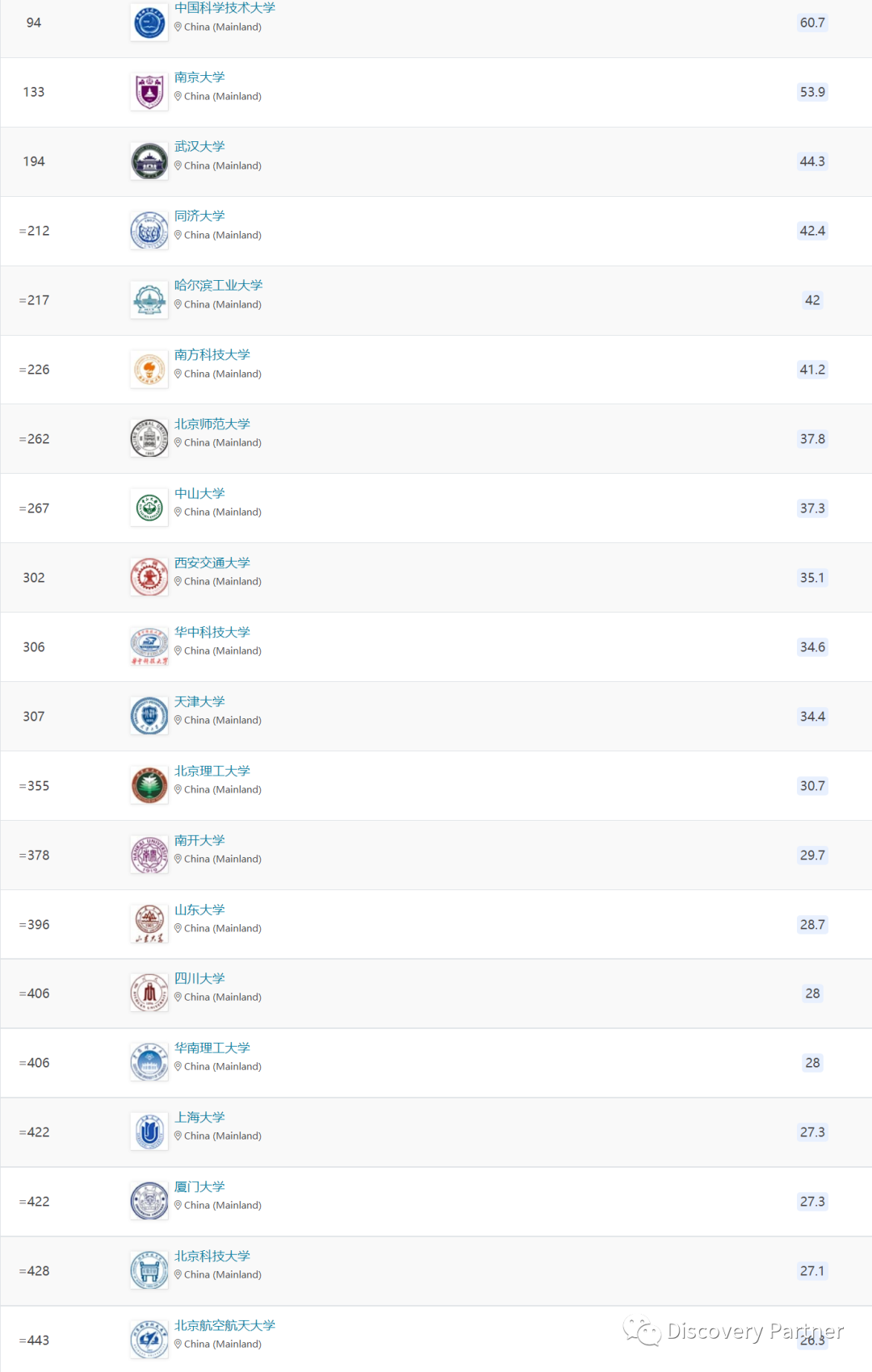Open the 山东大学 link
The width and height of the screenshot is (872, 1372).
tap(199, 910)
